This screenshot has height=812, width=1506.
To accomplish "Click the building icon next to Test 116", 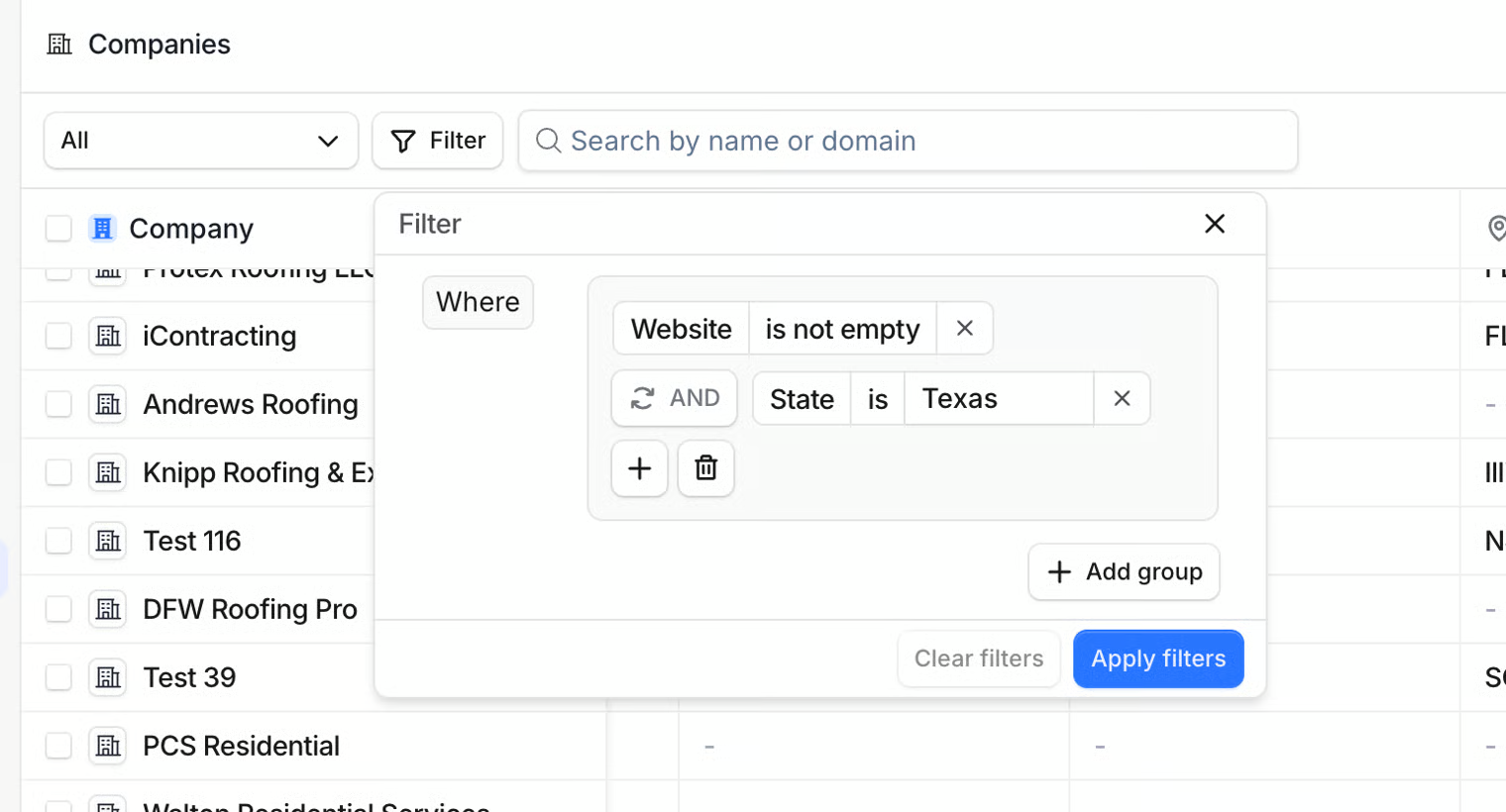I will [108, 542].
